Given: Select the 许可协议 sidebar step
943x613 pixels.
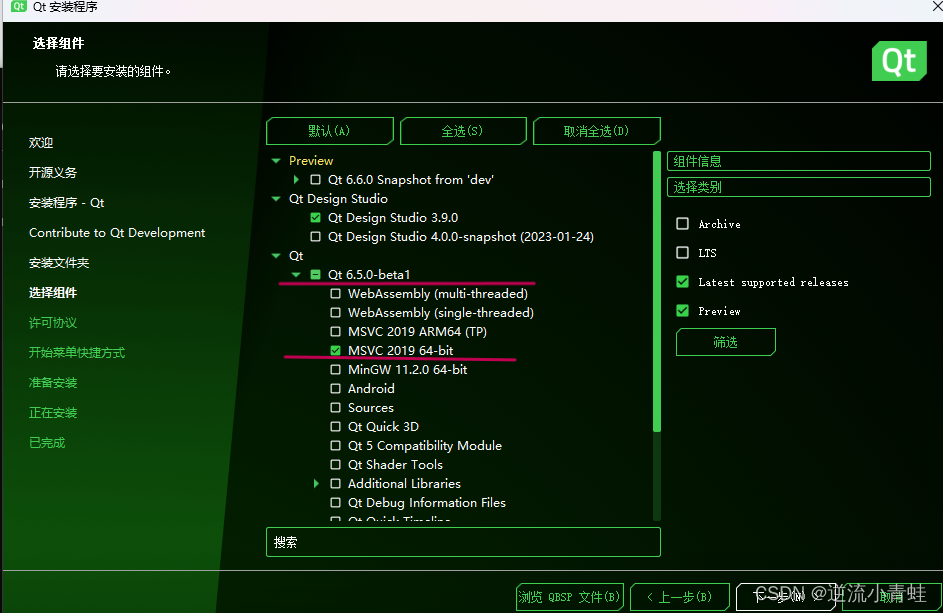Looking at the screenshot, I should [x=53, y=323].
